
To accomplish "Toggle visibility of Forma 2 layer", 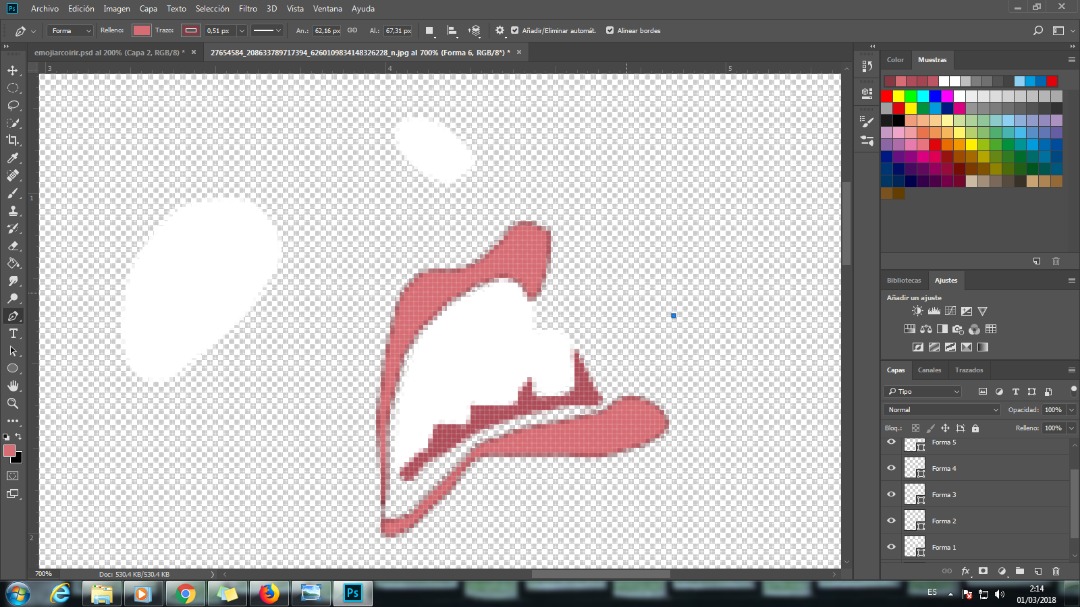I will coord(891,520).
